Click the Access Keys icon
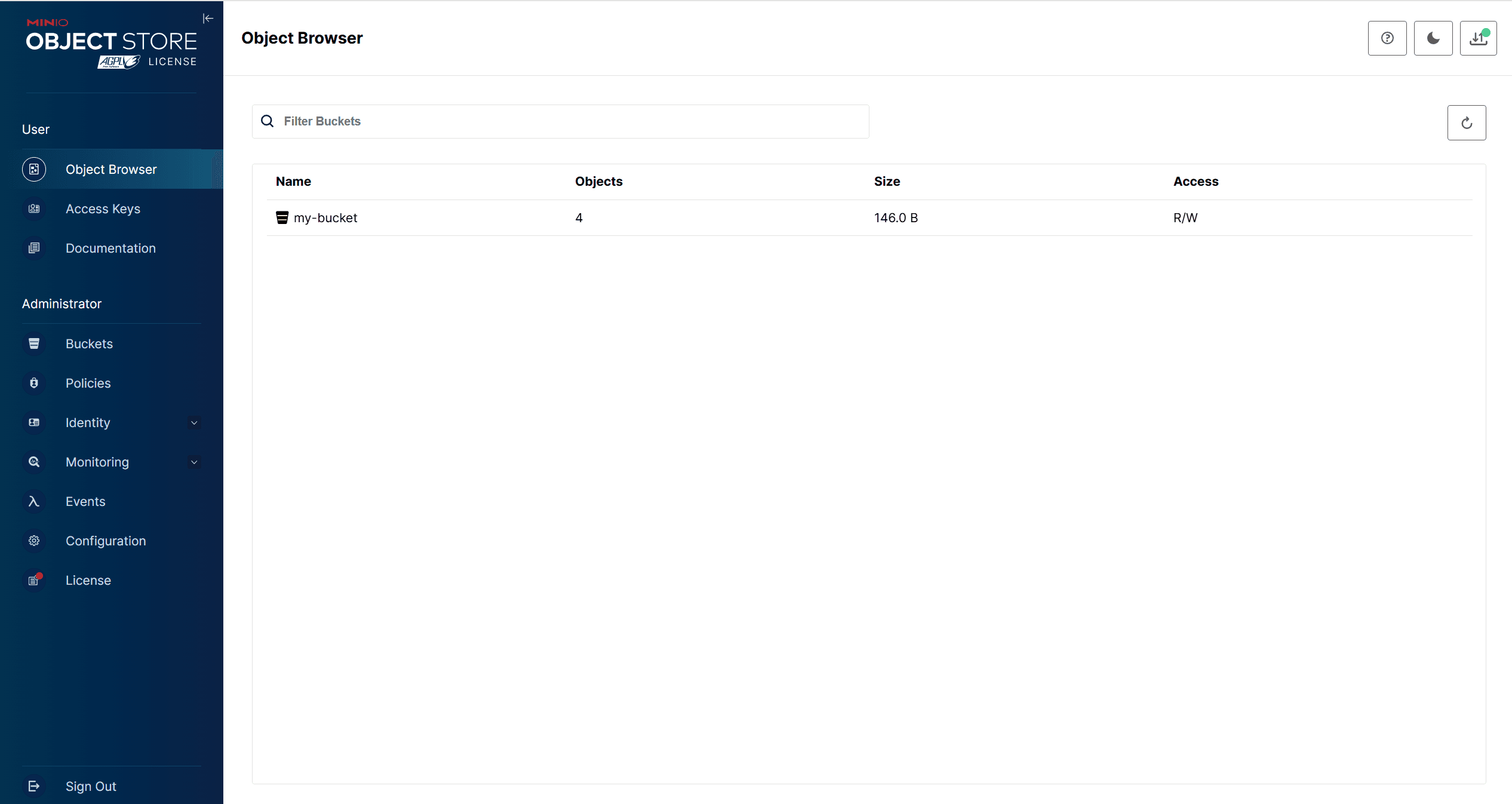This screenshot has height=804, width=1512. [x=33, y=208]
